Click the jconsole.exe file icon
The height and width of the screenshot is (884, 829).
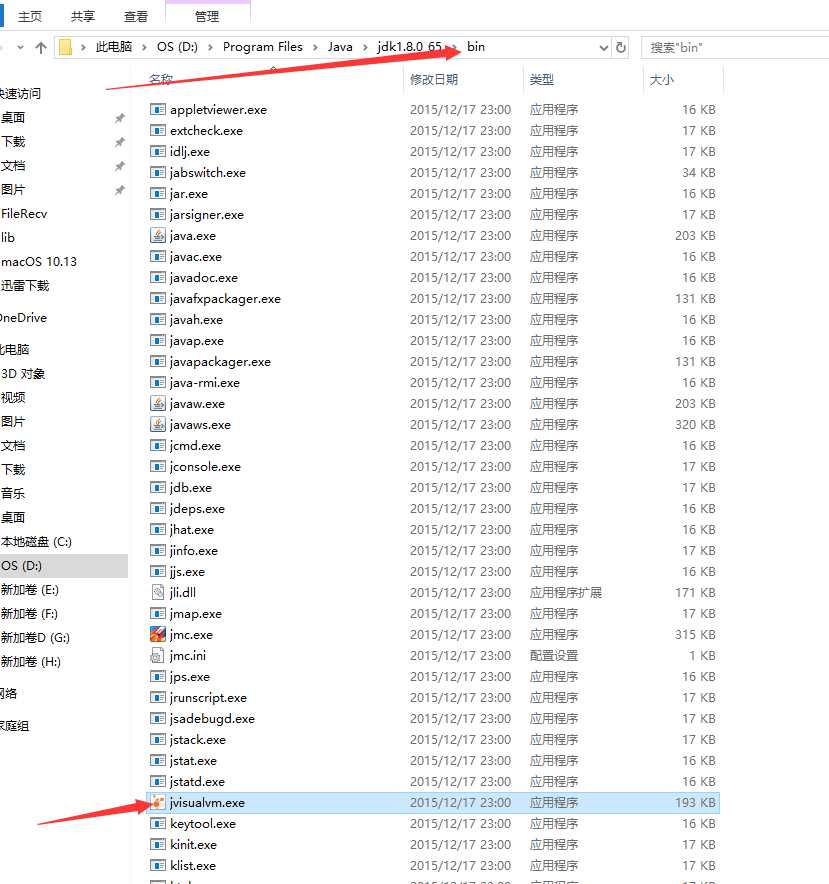(x=158, y=467)
